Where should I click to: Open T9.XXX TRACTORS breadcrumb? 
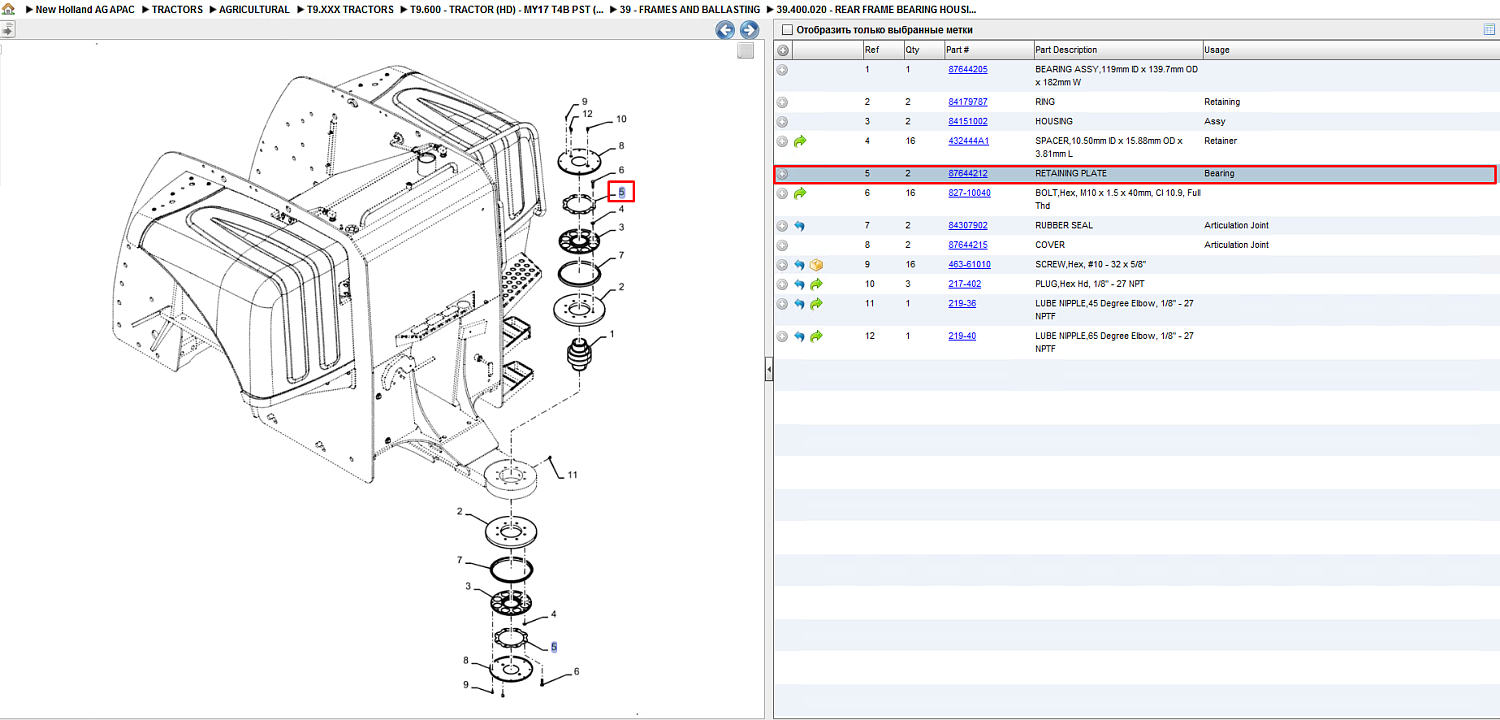(350, 9)
